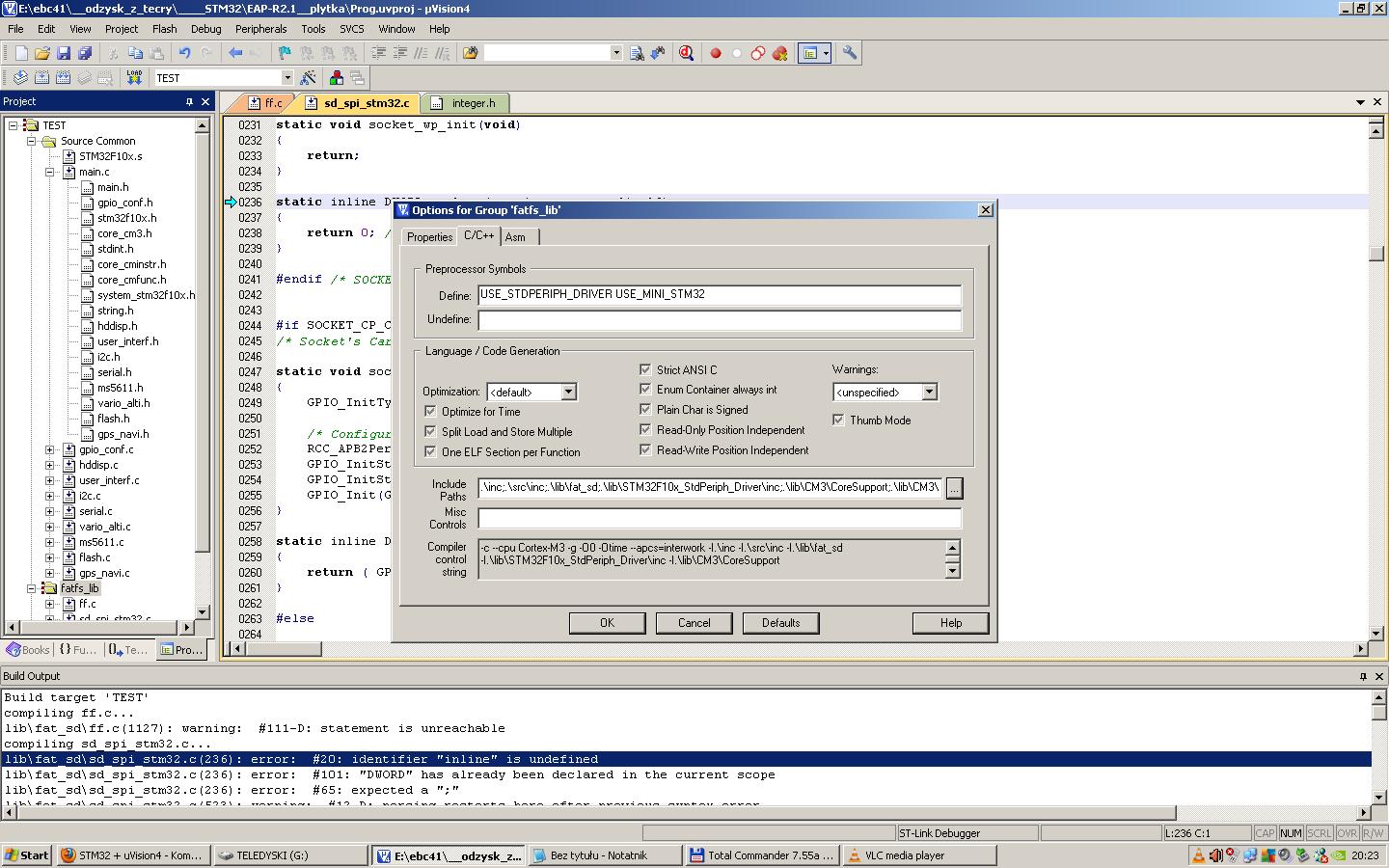Toggle the Thumb Mode checkbox
1389x868 pixels.
point(838,420)
